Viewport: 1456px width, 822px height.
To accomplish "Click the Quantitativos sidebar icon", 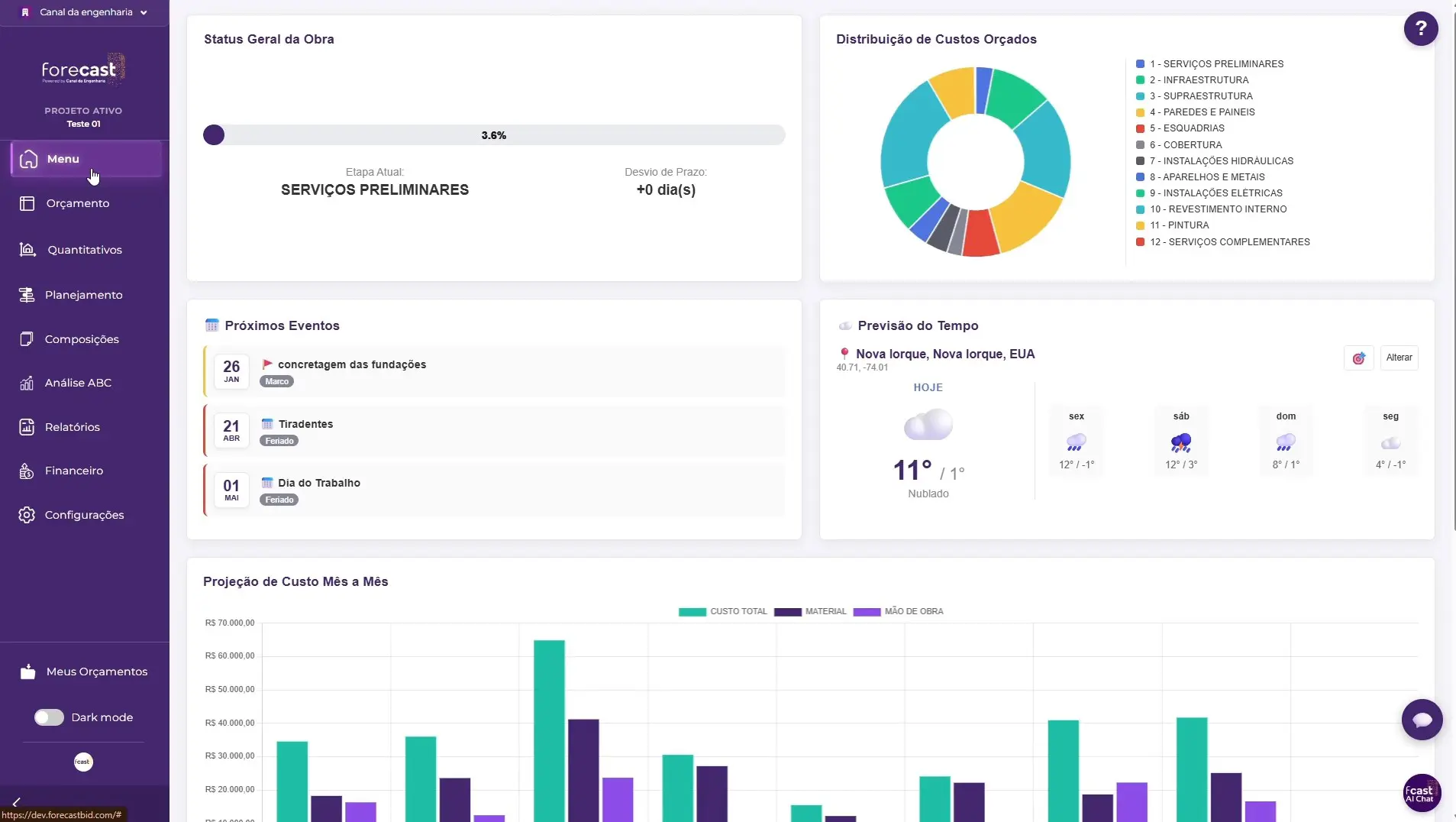I will tap(27, 250).
